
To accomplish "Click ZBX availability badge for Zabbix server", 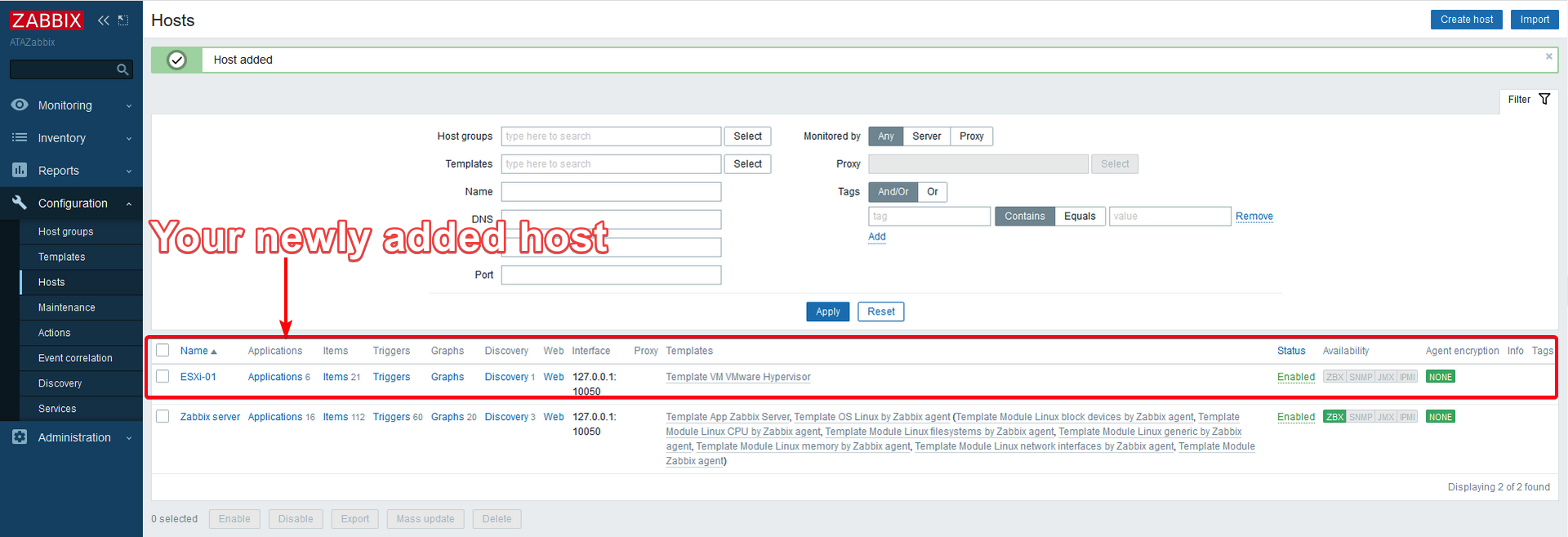I will 1334,417.
